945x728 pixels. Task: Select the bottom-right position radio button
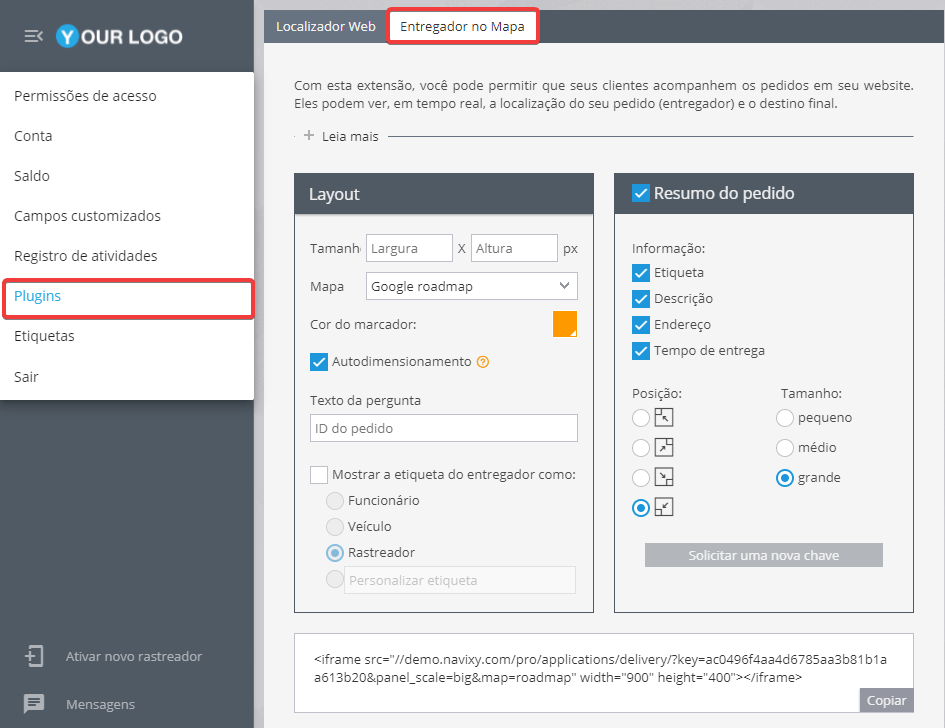641,478
